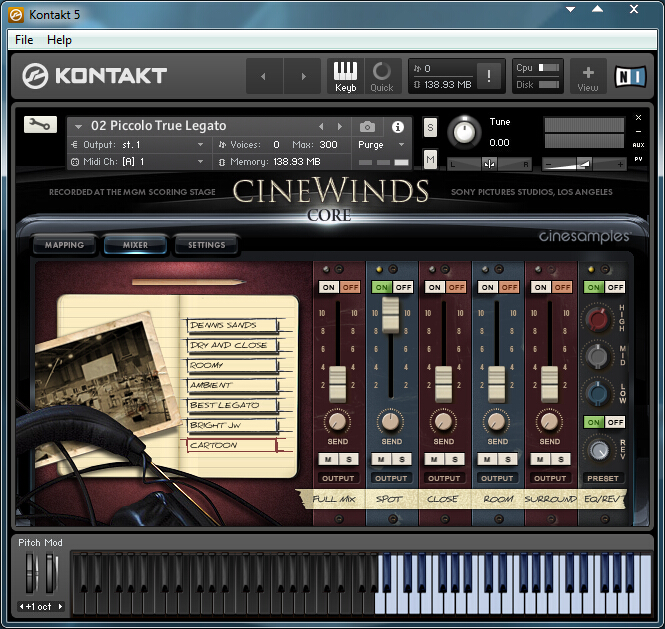
Task: Open Surround OUTPUT selector
Action: pyautogui.click(x=550, y=478)
